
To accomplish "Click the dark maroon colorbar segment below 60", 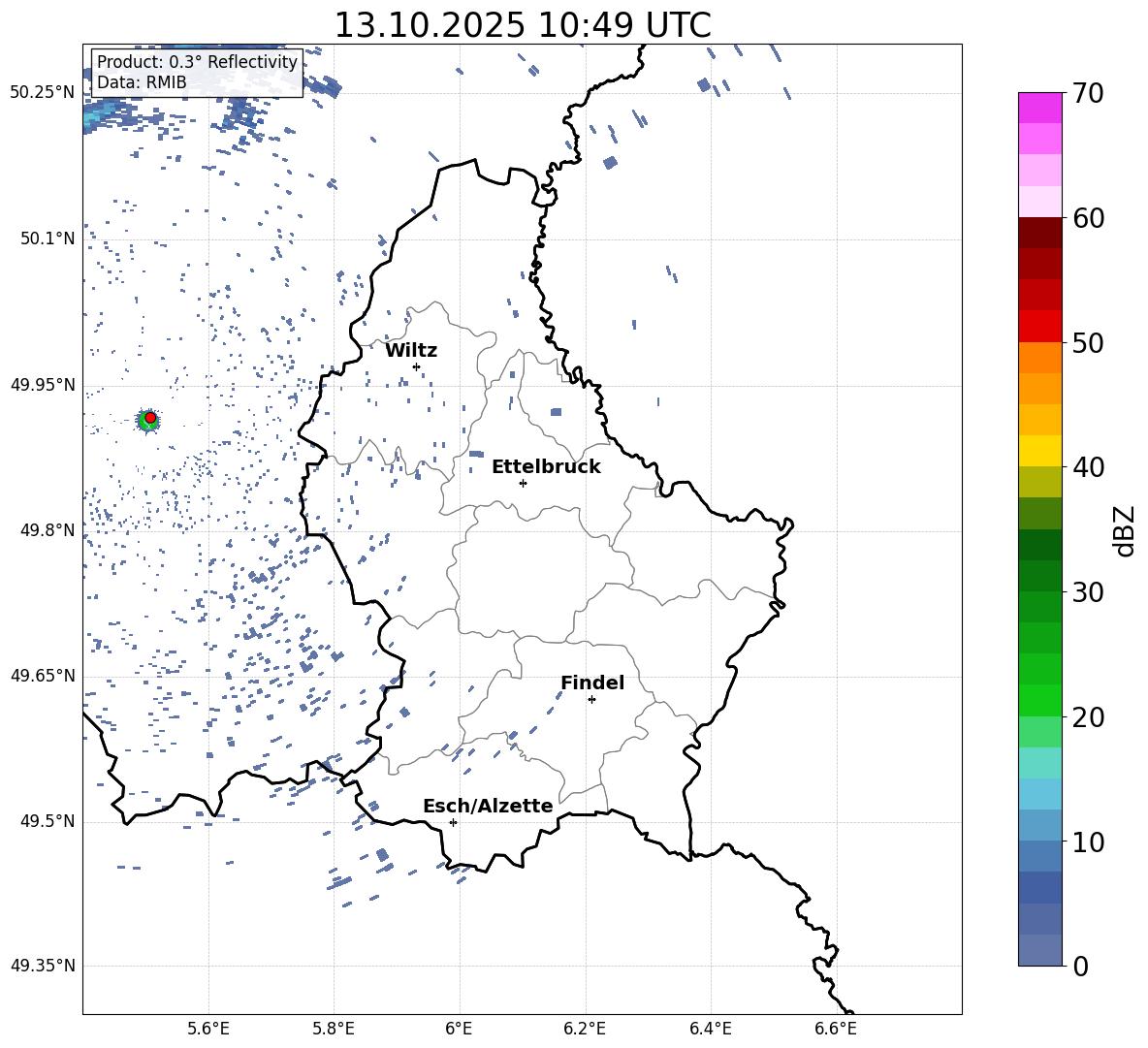I will (x=1040, y=233).
